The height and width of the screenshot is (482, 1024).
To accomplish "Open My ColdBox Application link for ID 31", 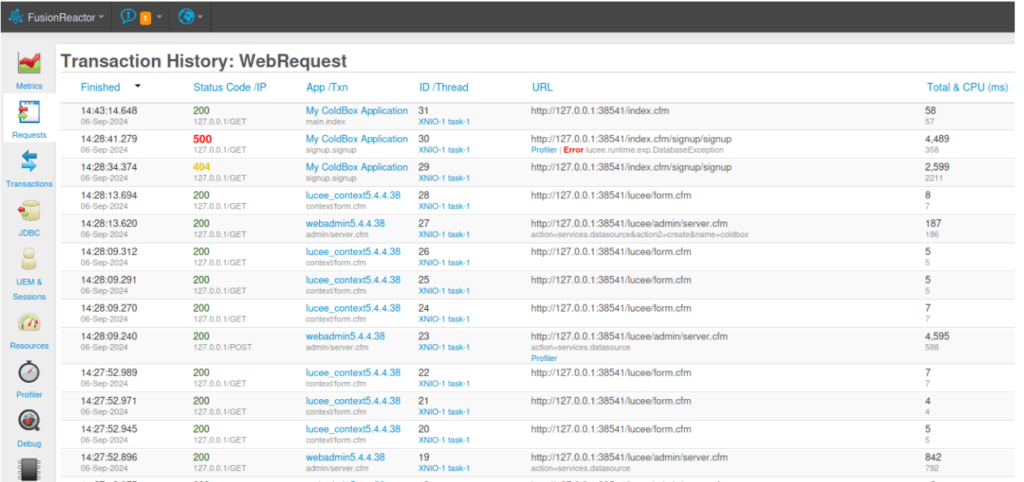I will point(357,110).
